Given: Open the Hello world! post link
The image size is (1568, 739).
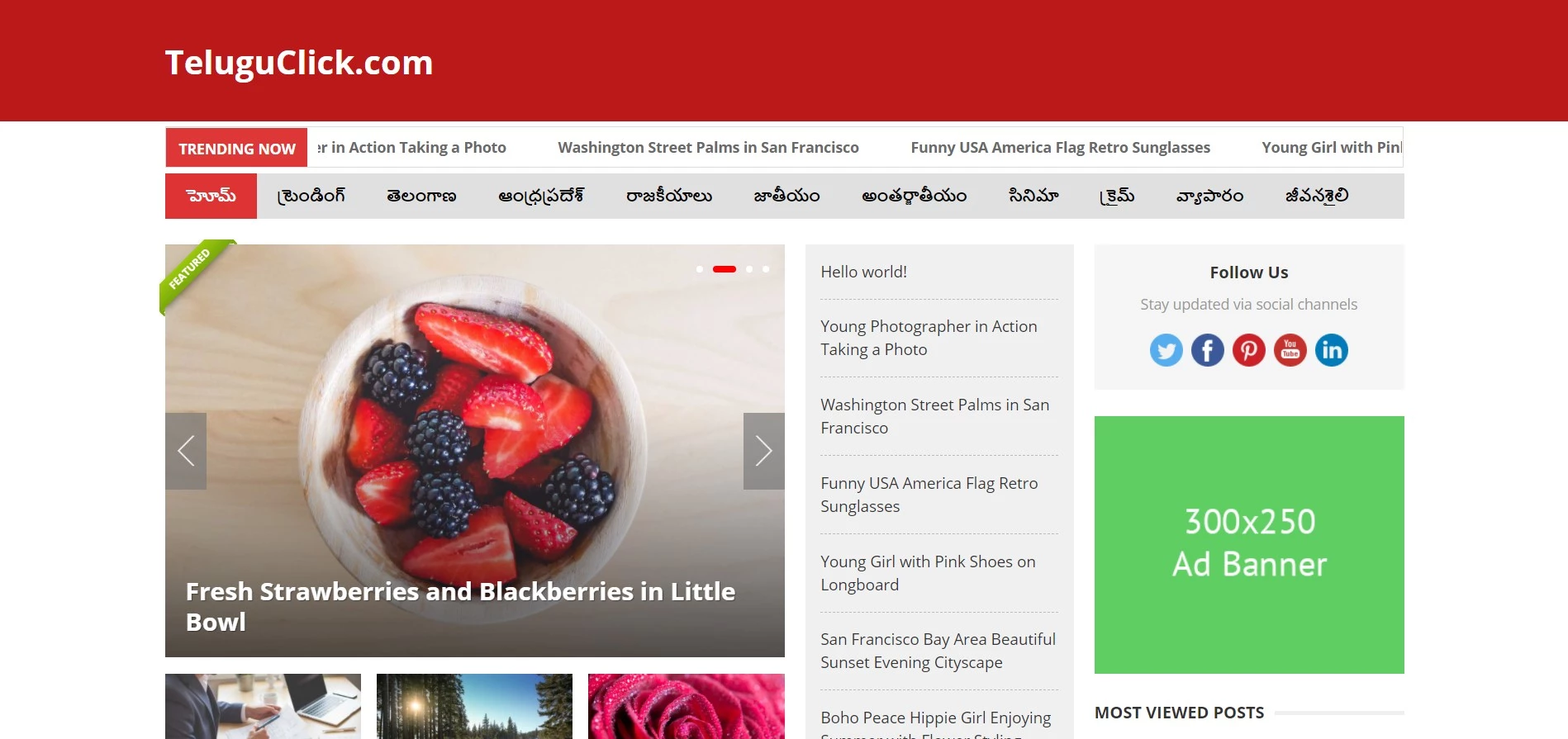Looking at the screenshot, I should [x=863, y=272].
